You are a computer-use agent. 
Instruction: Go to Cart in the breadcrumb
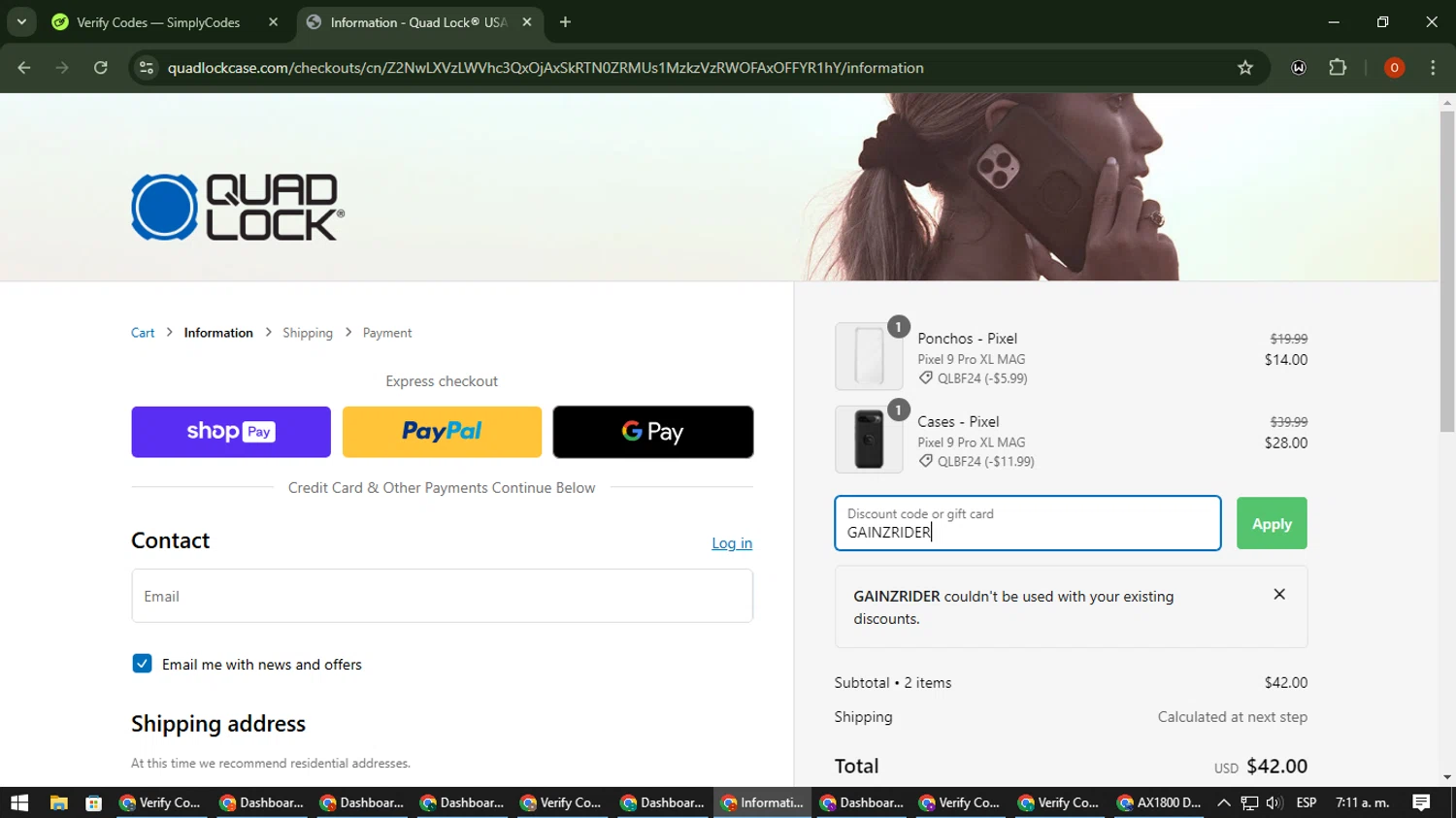143,333
